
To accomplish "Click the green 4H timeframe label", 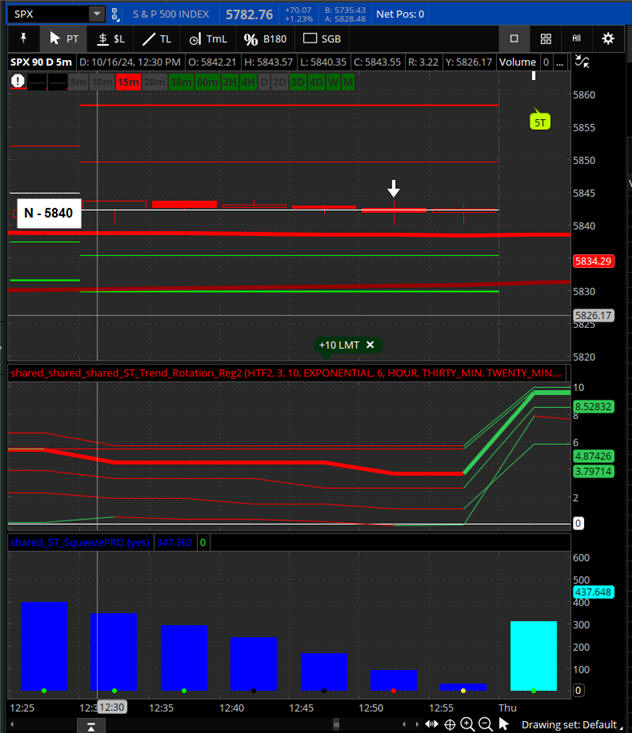I will click(248, 82).
